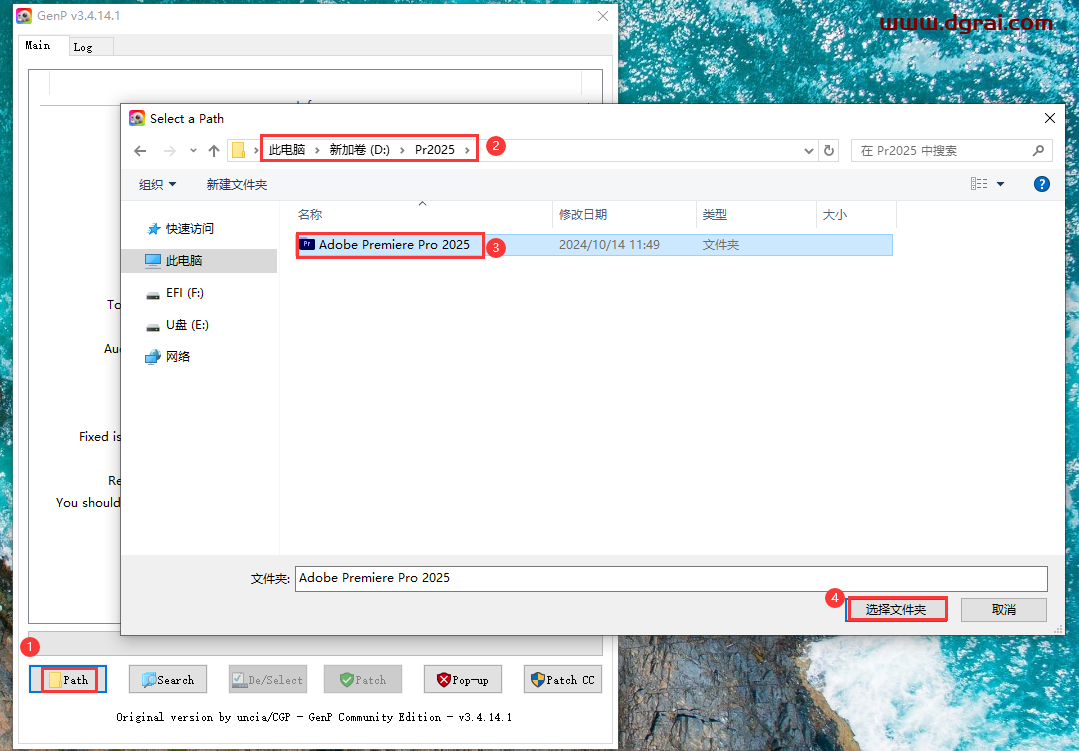Confirm selection with 选择文件夹 button
Image resolution: width=1079 pixels, height=751 pixels.
(x=896, y=609)
